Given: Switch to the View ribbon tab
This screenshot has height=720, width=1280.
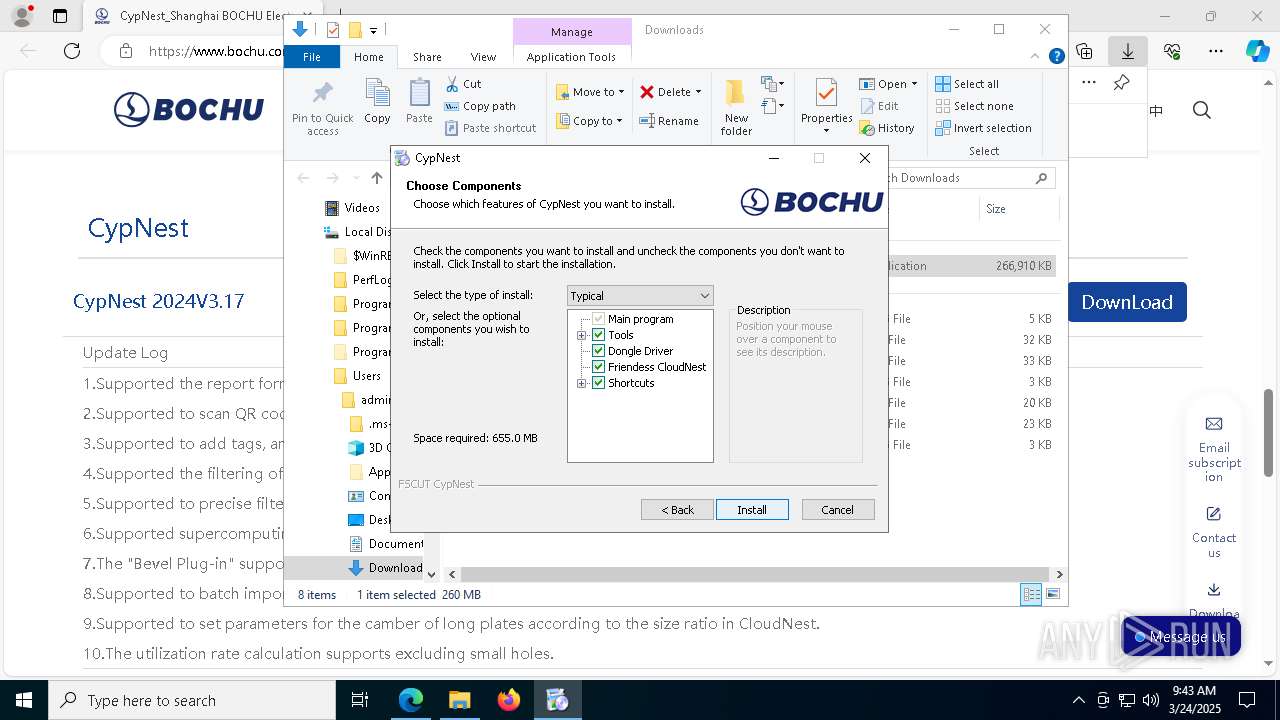Looking at the screenshot, I should pyautogui.click(x=483, y=57).
